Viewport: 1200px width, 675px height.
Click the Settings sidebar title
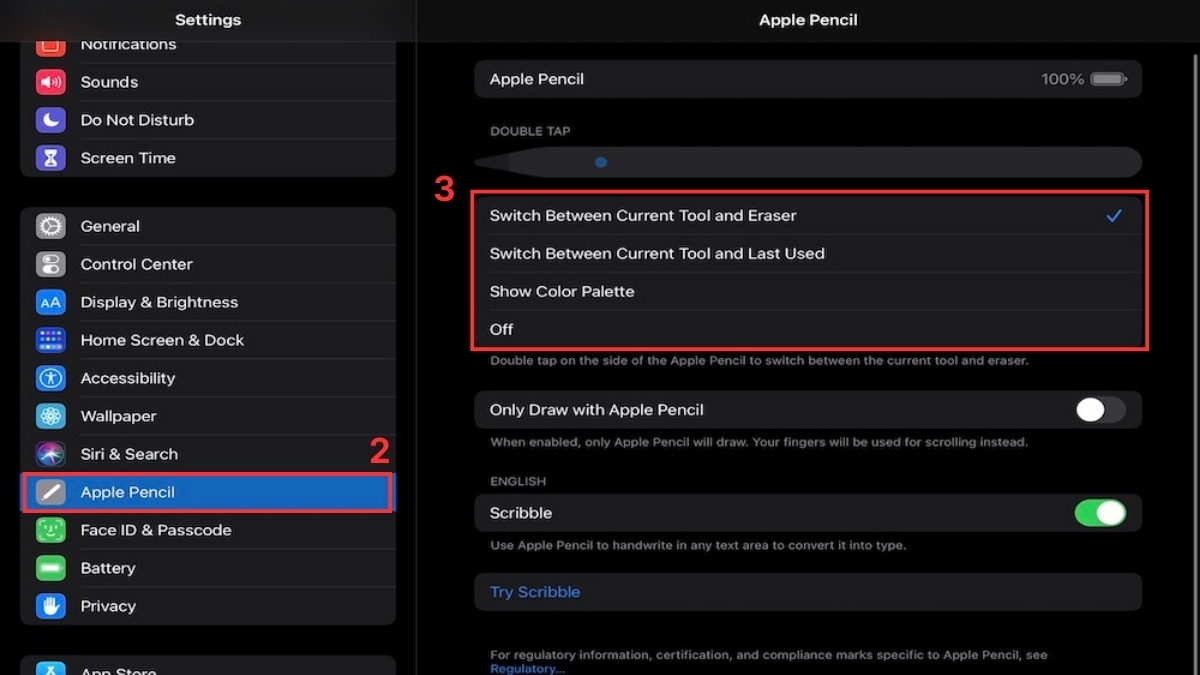(x=208, y=20)
